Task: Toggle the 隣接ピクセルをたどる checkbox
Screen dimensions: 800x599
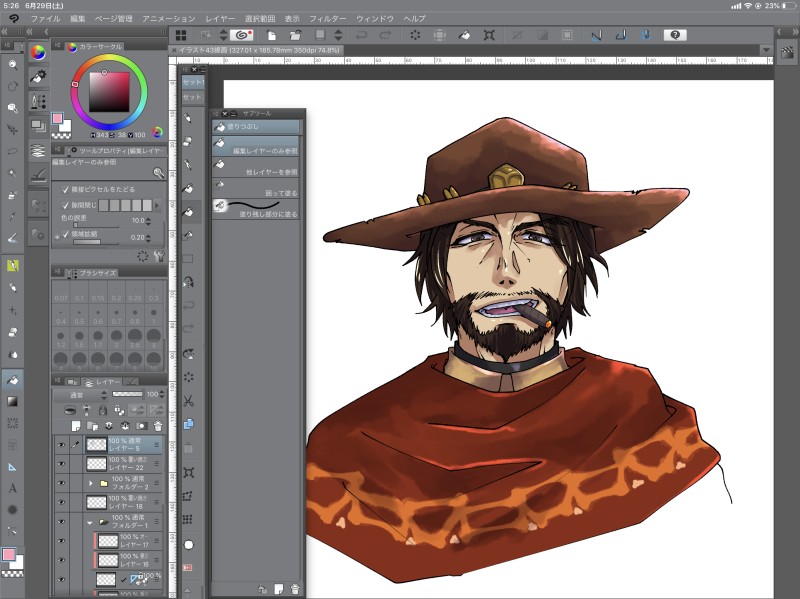Action: tap(66, 189)
